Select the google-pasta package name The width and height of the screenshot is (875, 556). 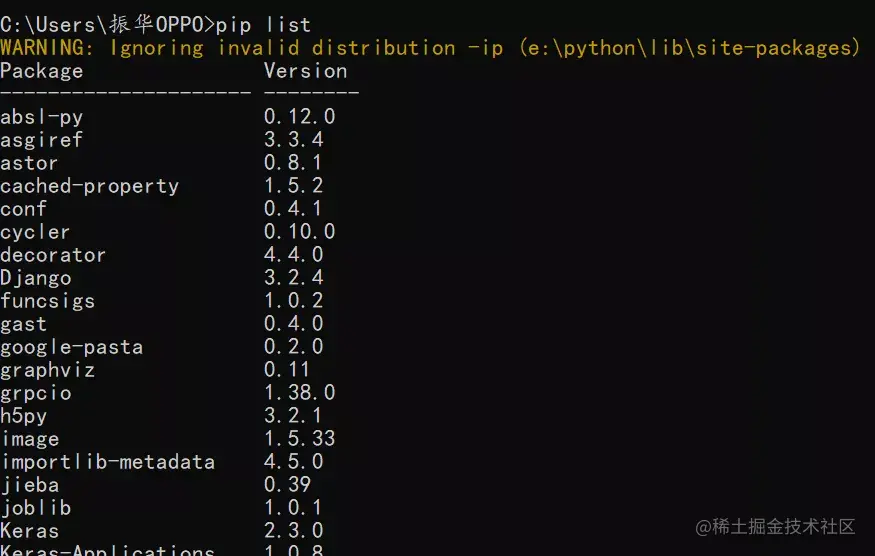pyautogui.click(x=71, y=347)
